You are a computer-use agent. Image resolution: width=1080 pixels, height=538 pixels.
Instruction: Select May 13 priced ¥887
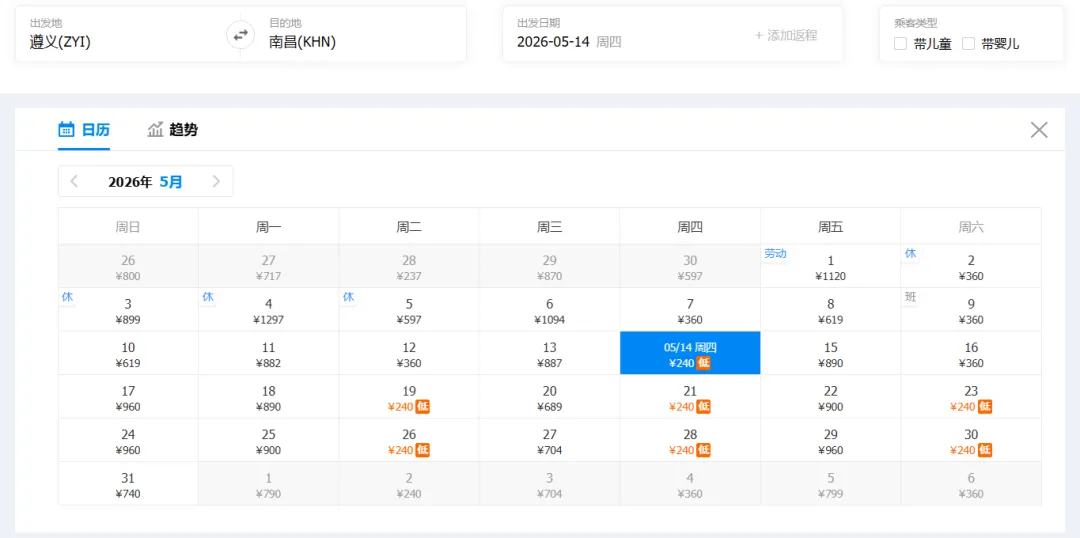pyautogui.click(x=550, y=353)
